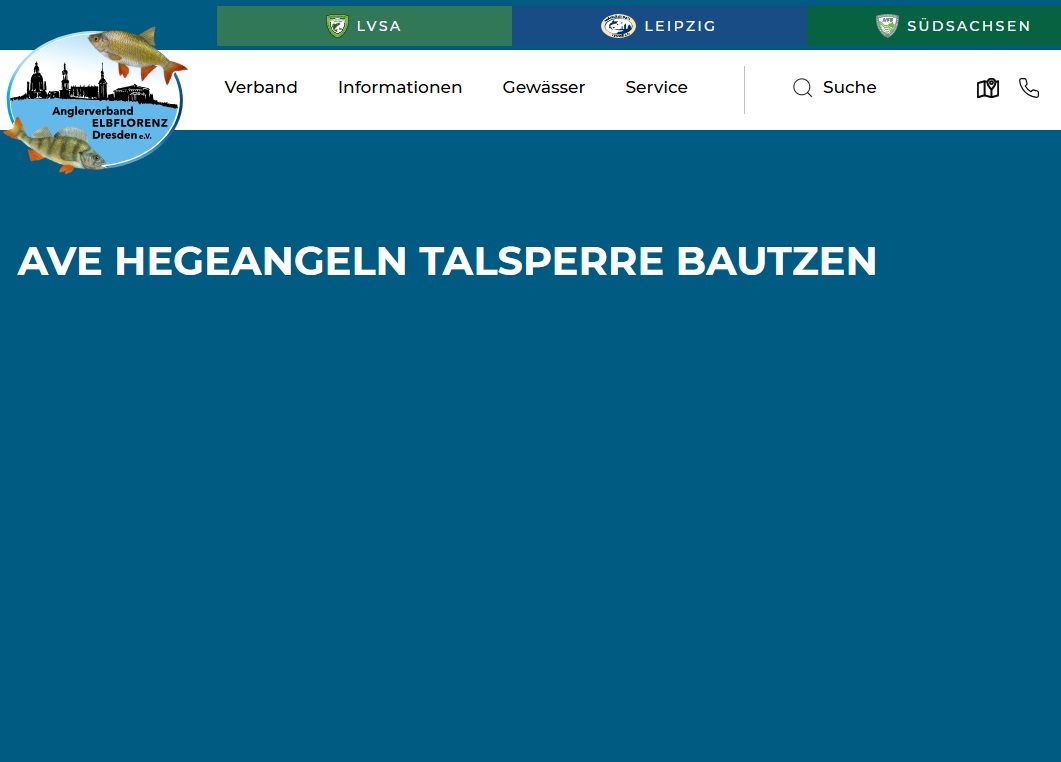The height and width of the screenshot is (762, 1061).
Task: Click the magnifying glass search icon
Action: (802, 88)
